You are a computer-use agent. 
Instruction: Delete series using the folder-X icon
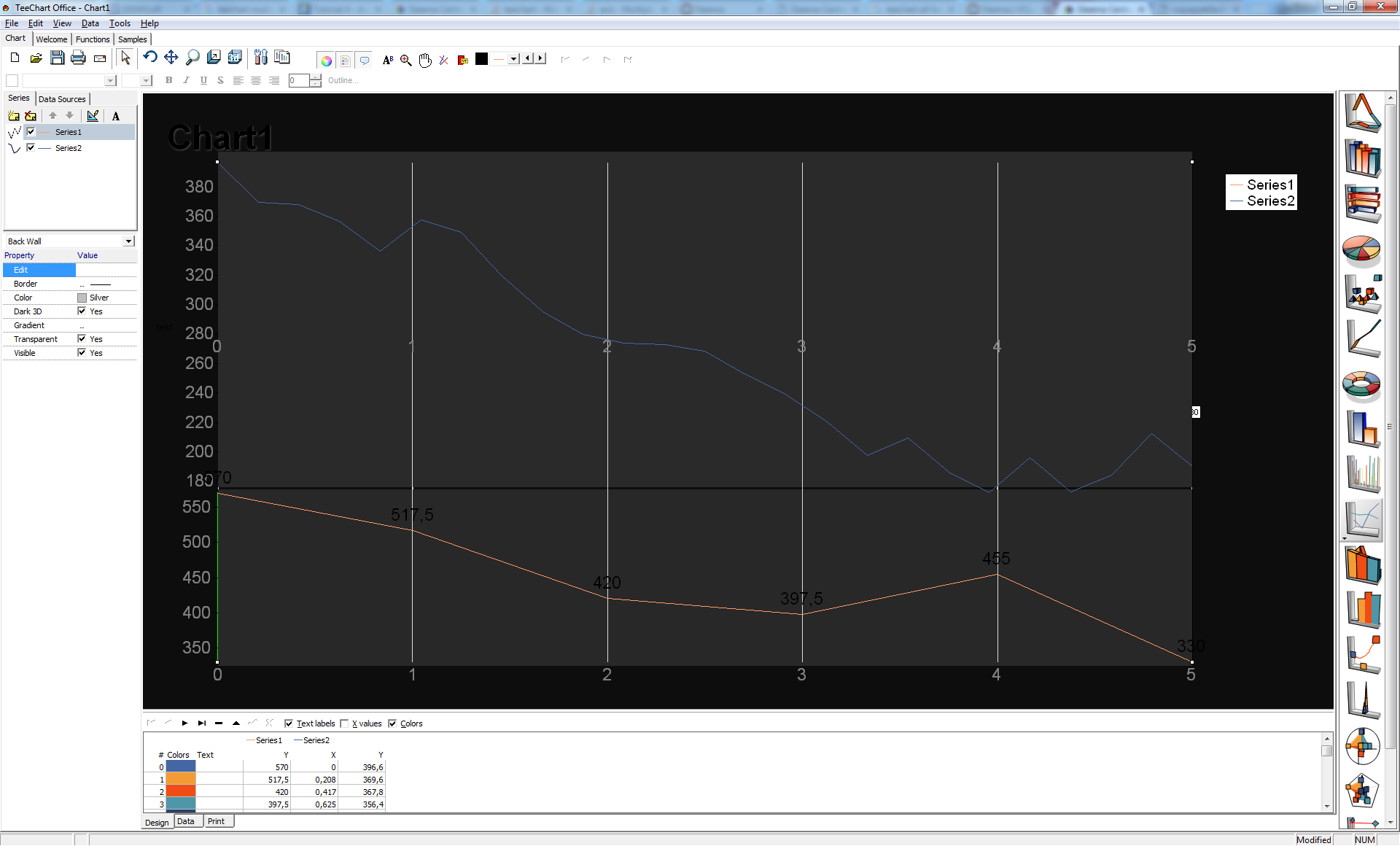tap(31, 116)
